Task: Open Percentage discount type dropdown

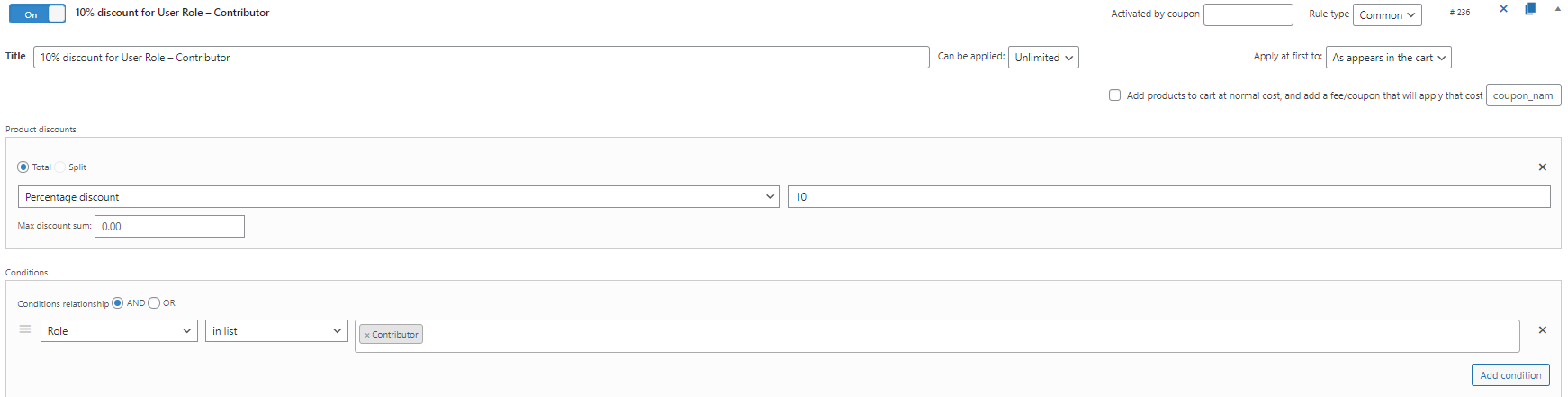Action: click(x=399, y=197)
